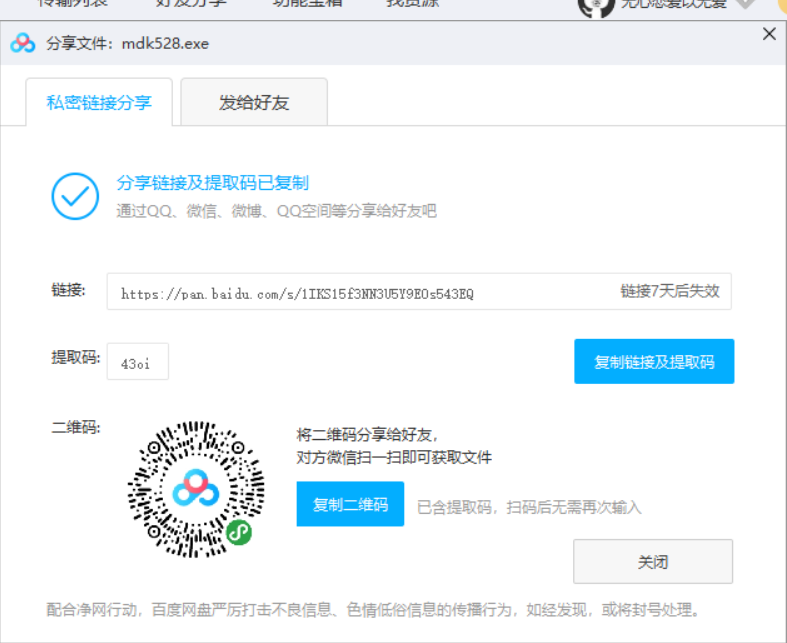Click the Baidu Netdisk logo in title bar
This screenshot has width=787, height=643.
click(x=23, y=43)
